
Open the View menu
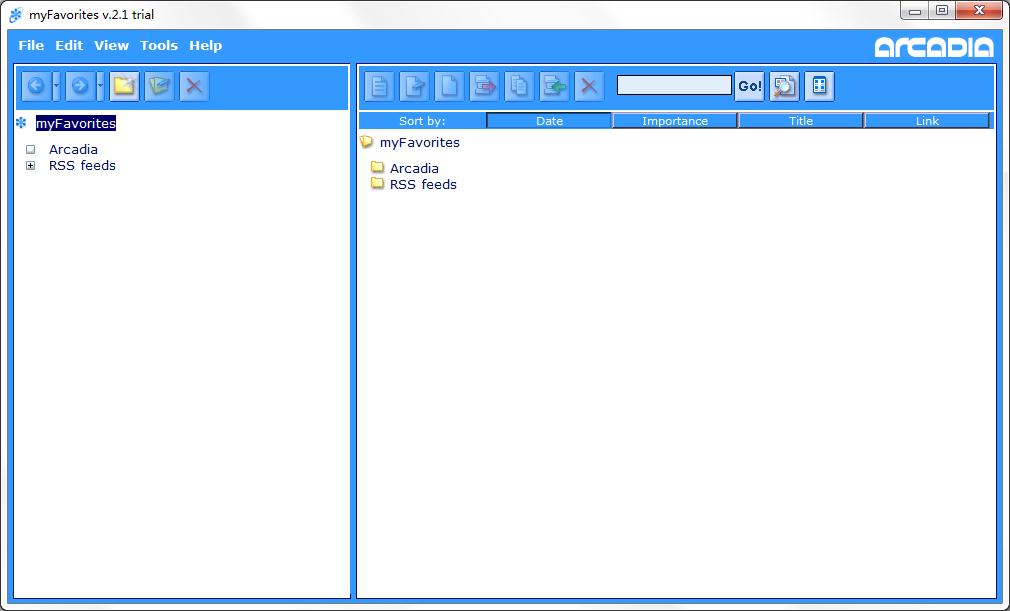point(111,46)
